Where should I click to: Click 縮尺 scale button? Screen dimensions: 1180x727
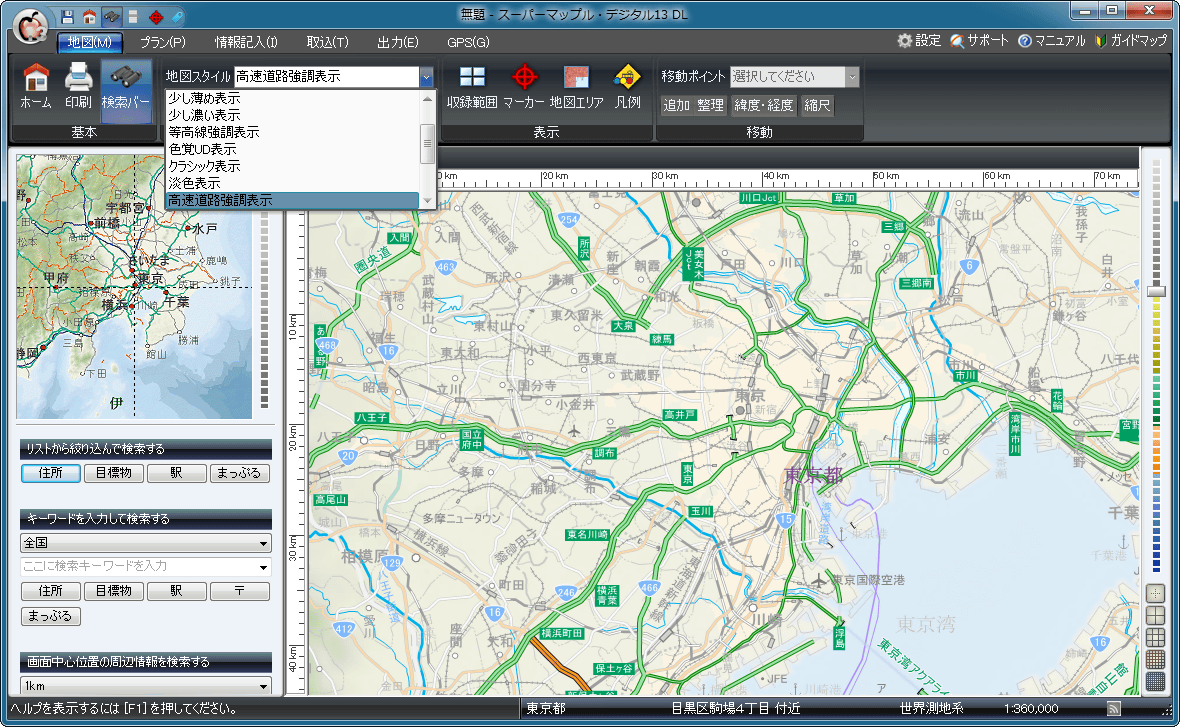[817, 105]
